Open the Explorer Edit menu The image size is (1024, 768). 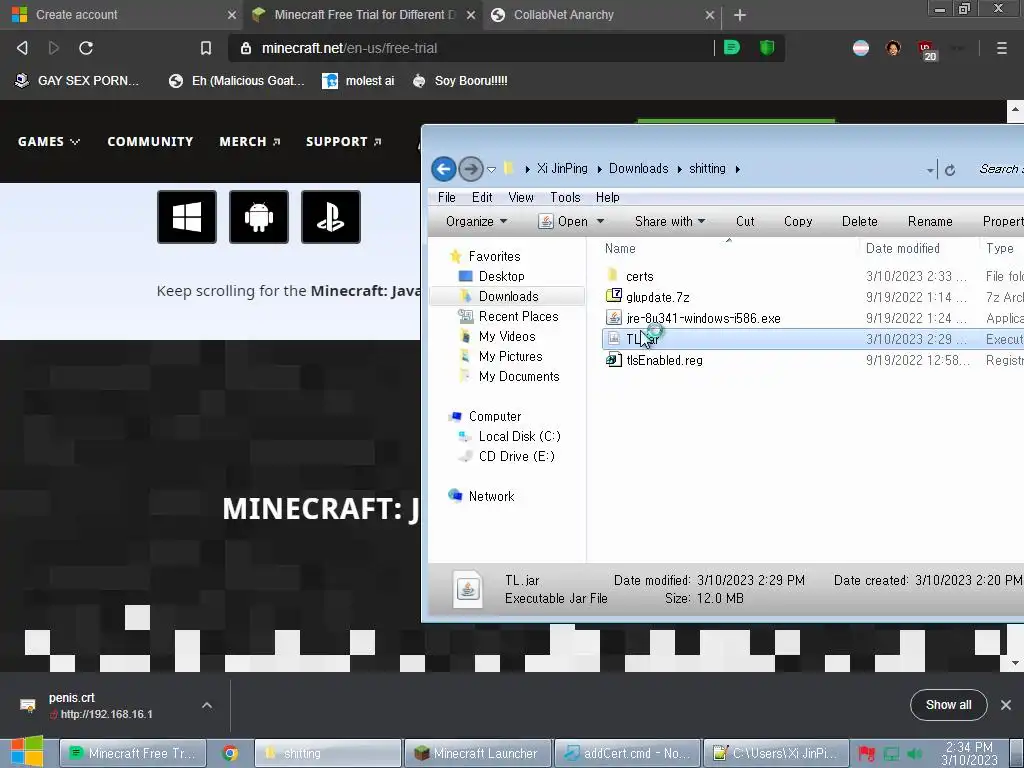(x=482, y=197)
